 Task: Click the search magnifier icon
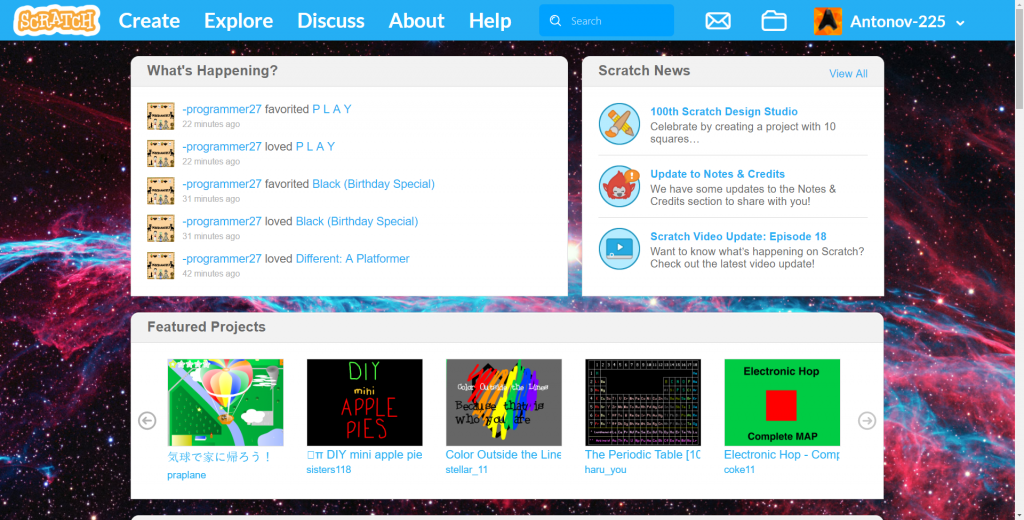pyautogui.click(x=556, y=21)
